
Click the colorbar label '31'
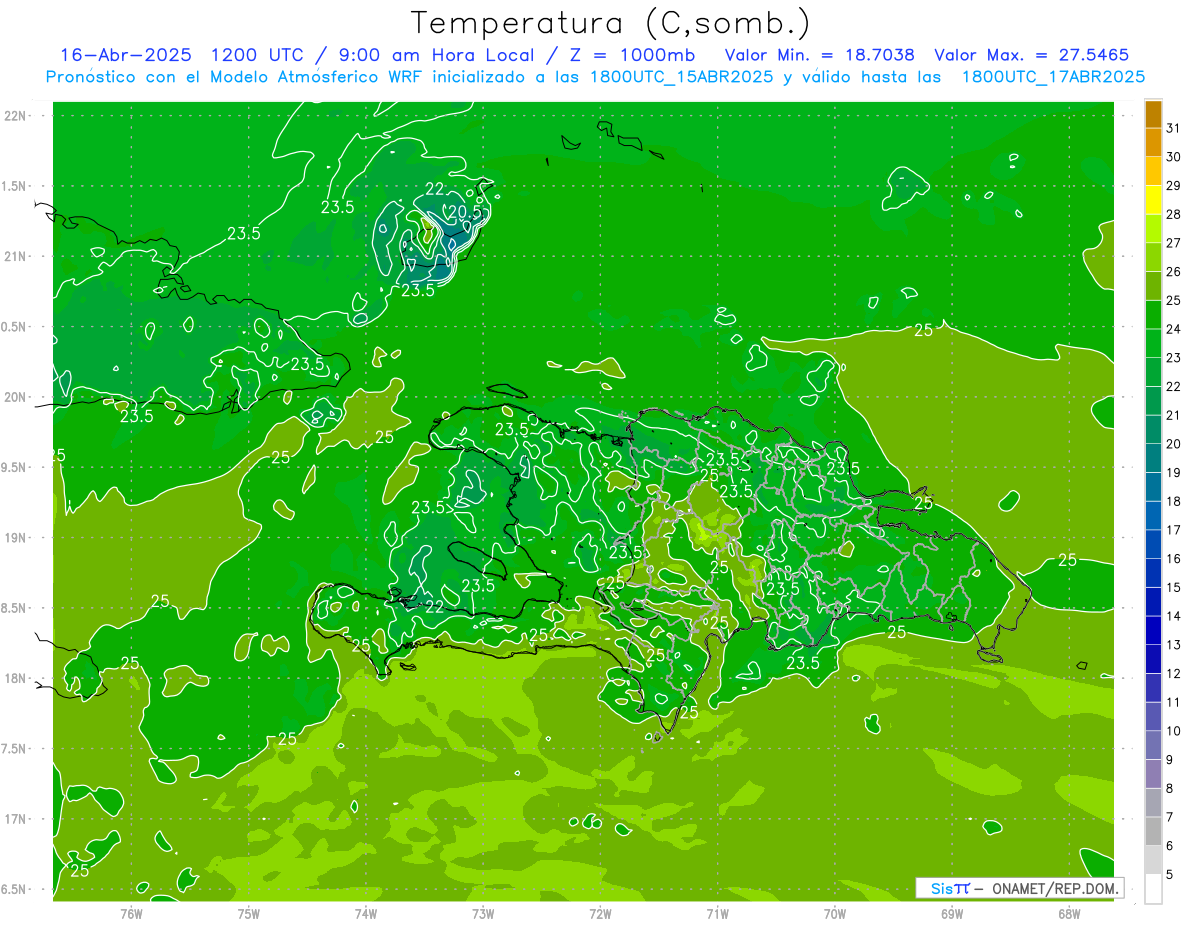(x=1174, y=128)
